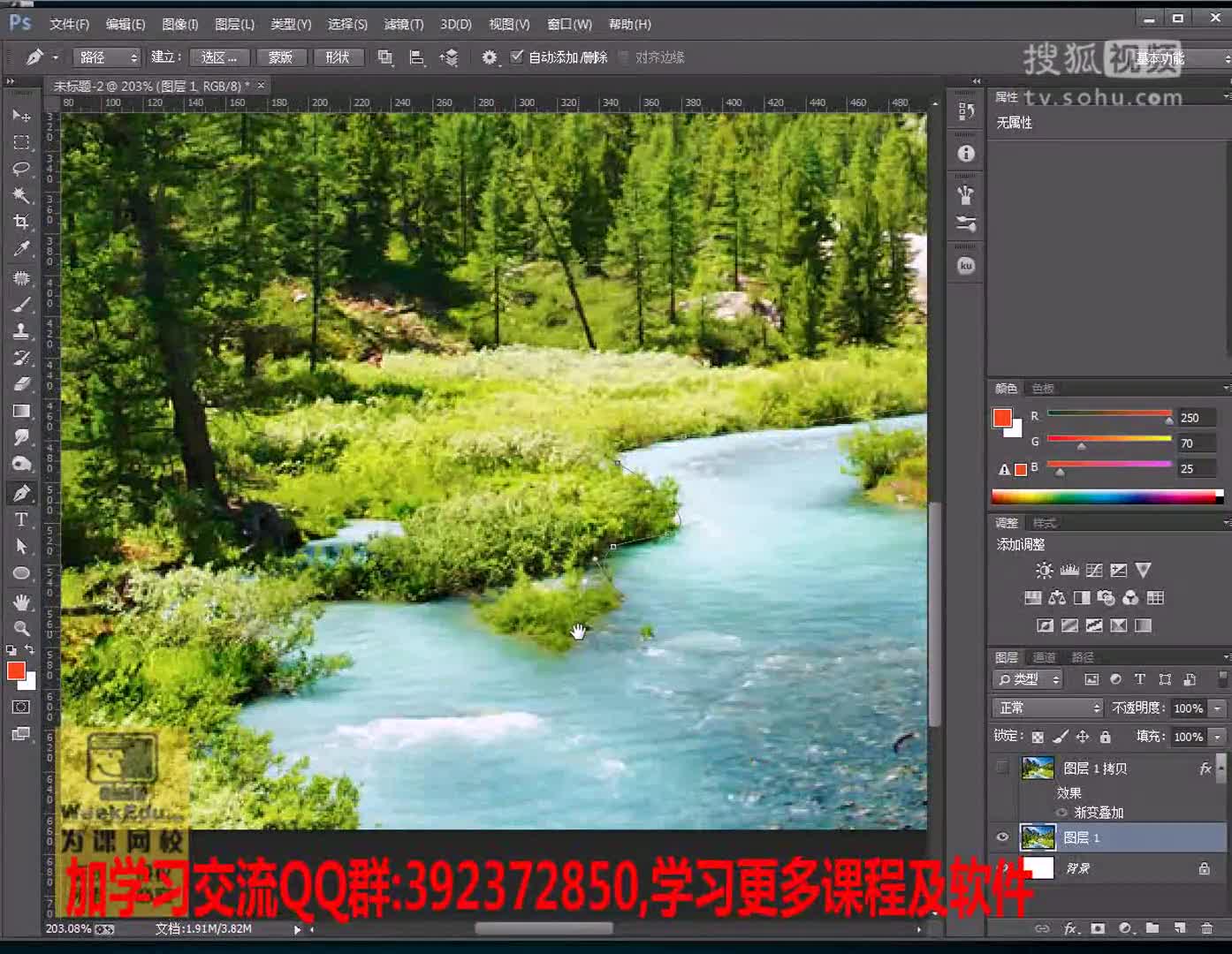Select the Clone Stamp tool

pyautogui.click(x=21, y=331)
